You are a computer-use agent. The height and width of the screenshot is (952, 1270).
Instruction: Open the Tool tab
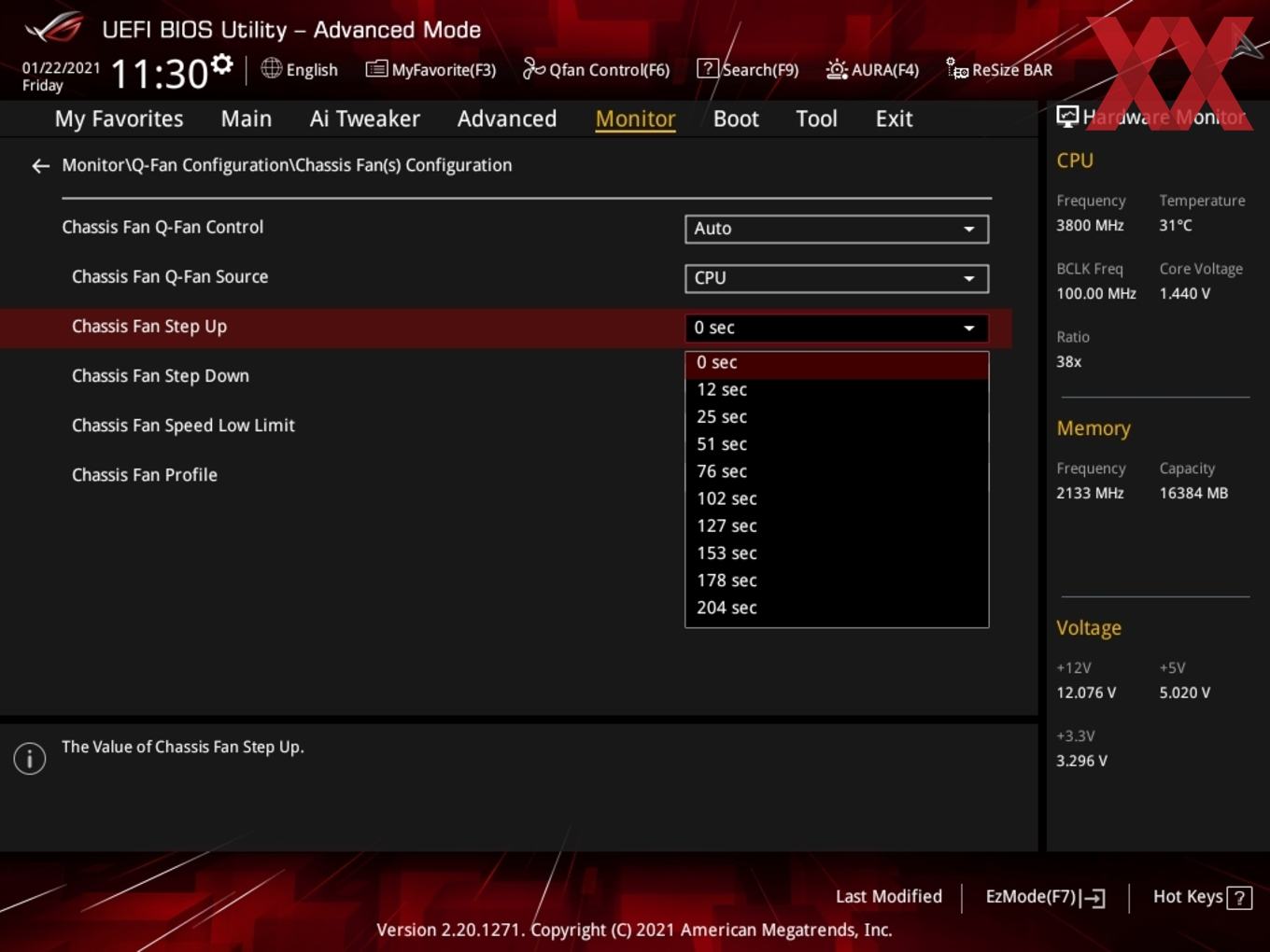816,119
